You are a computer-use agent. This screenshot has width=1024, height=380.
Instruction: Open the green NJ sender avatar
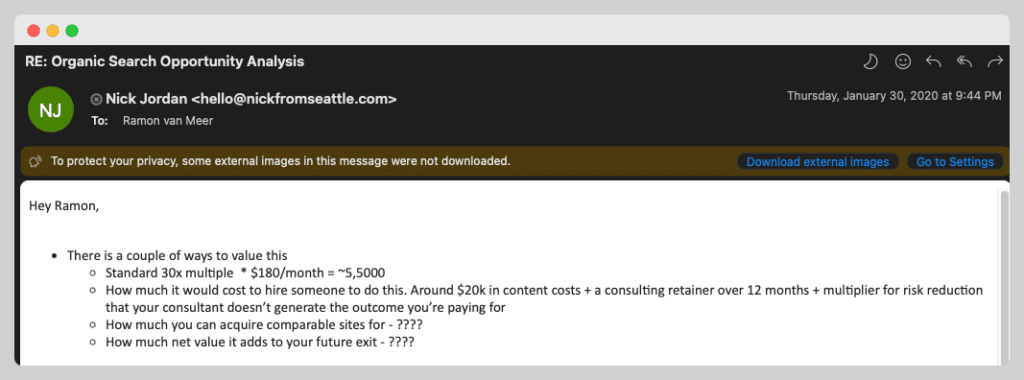click(x=50, y=109)
